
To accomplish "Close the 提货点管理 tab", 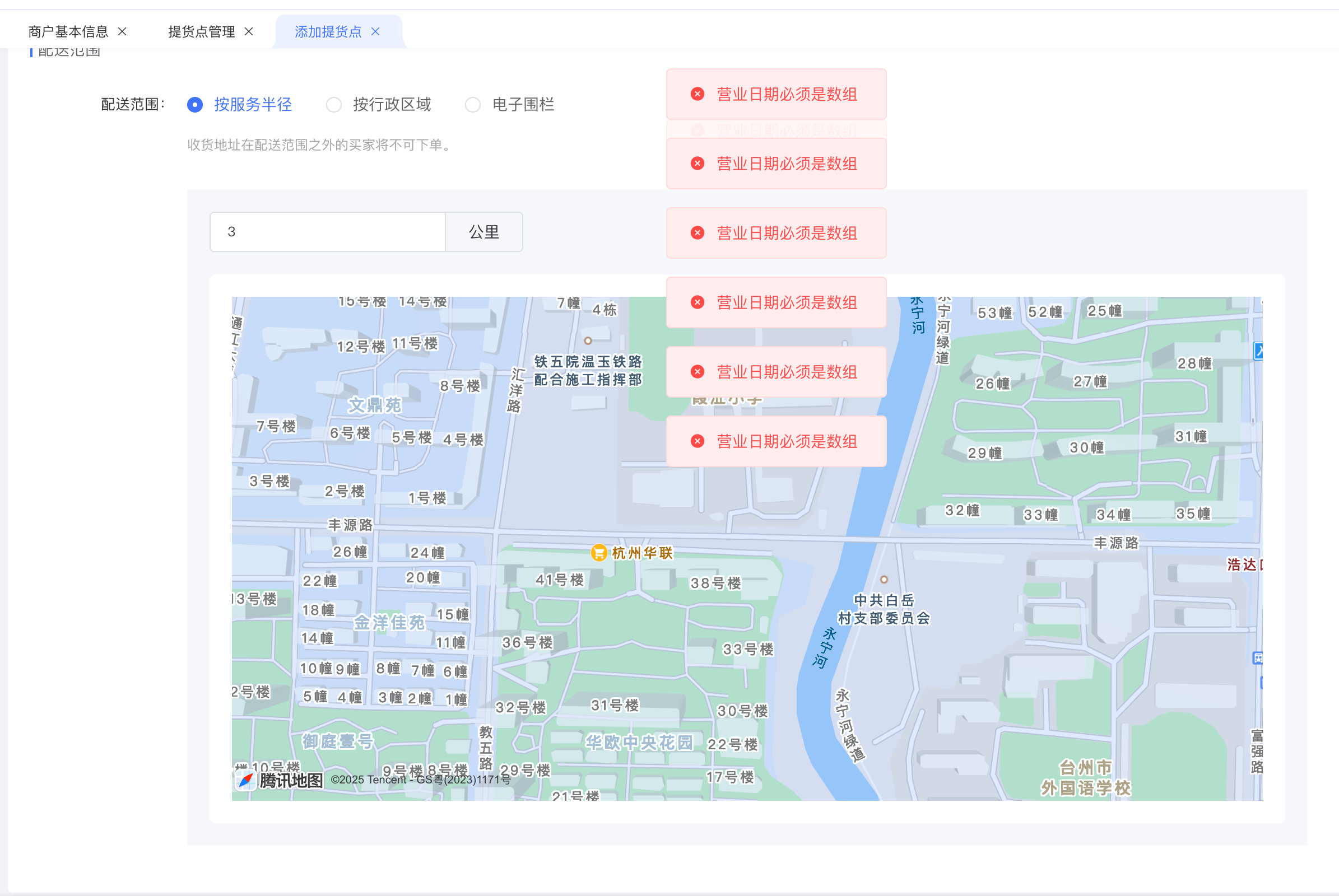I will pos(249,31).
